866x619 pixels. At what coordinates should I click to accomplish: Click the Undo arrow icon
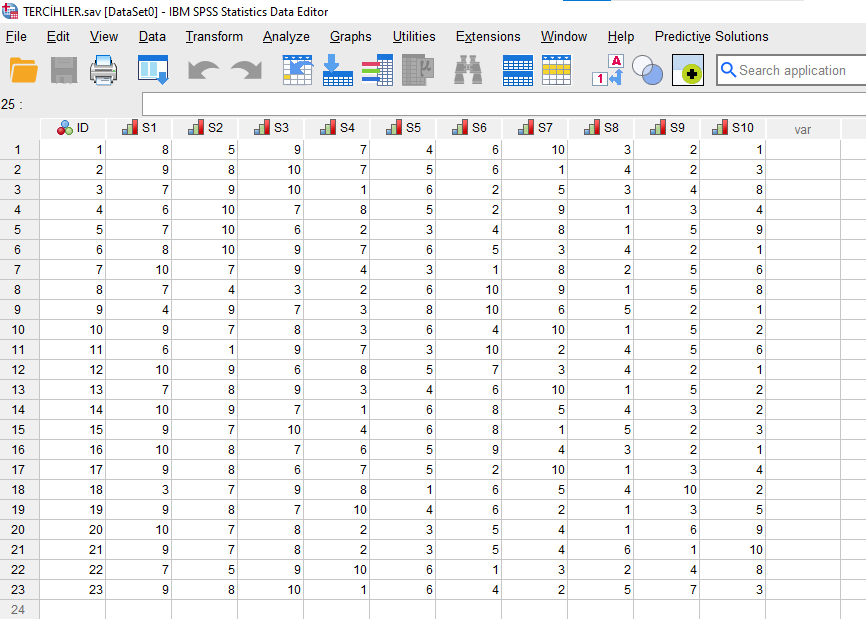pyautogui.click(x=203, y=70)
